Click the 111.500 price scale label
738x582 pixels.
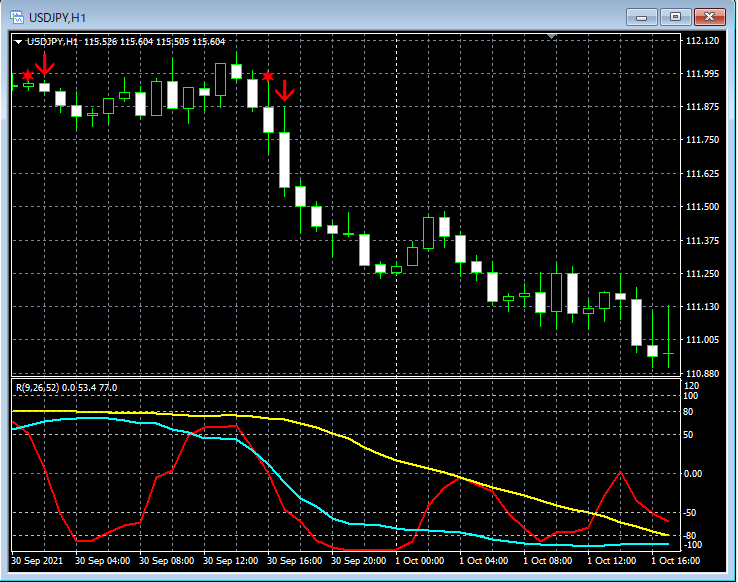coord(703,207)
